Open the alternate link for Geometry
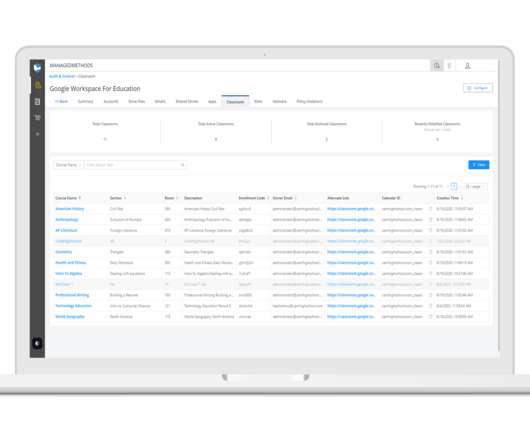530x442 pixels. pyautogui.click(x=351, y=252)
